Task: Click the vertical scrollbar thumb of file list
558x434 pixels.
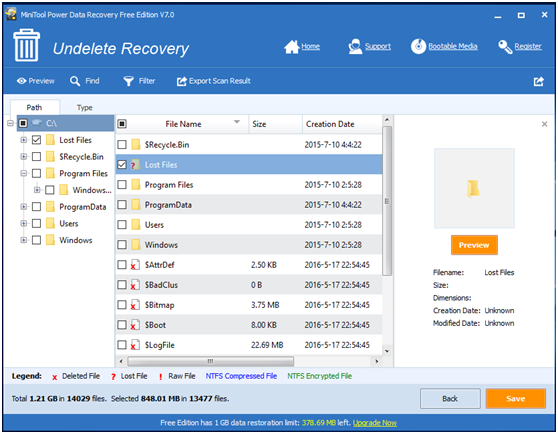Action: click(387, 201)
